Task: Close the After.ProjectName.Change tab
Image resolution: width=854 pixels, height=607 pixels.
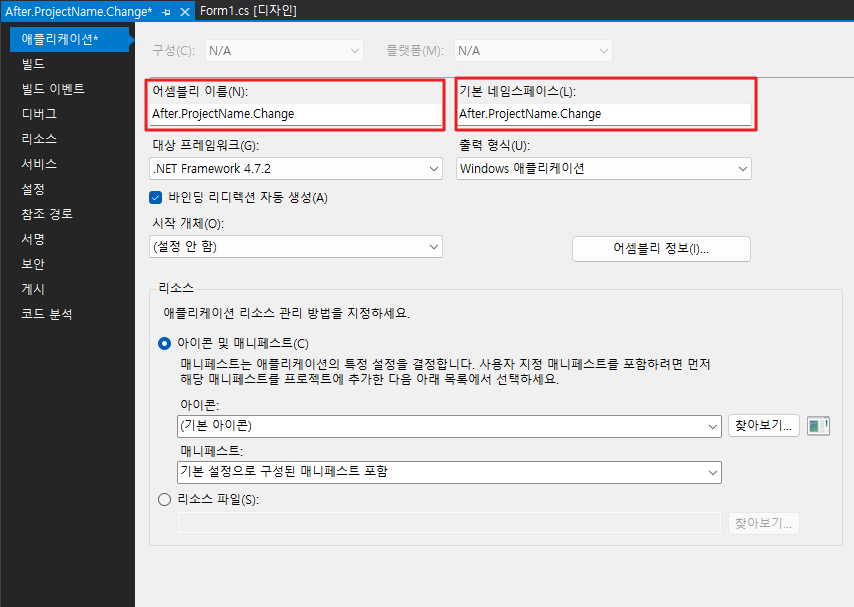Action: (x=185, y=11)
